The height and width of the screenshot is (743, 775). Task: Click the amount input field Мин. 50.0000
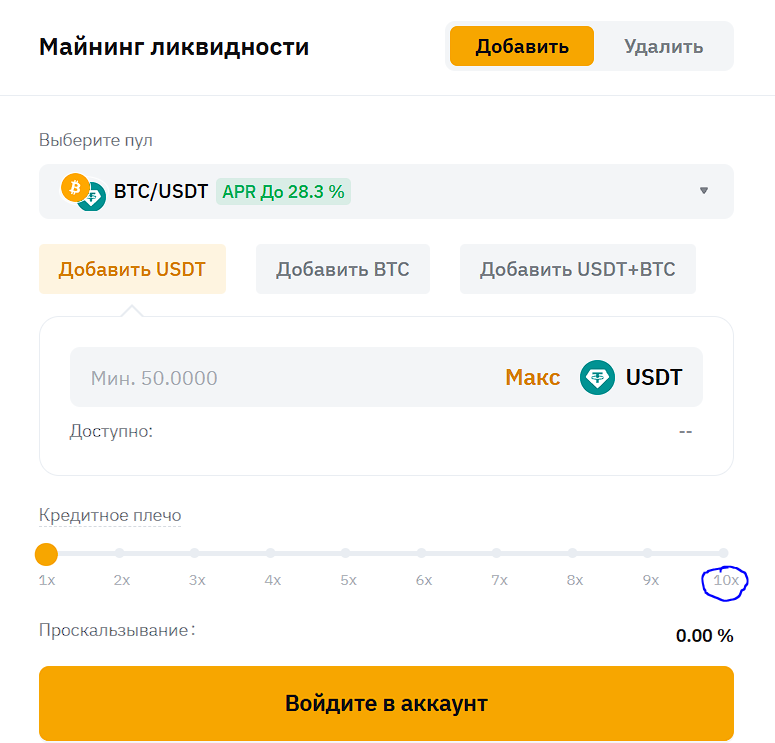click(x=280, y=377)
